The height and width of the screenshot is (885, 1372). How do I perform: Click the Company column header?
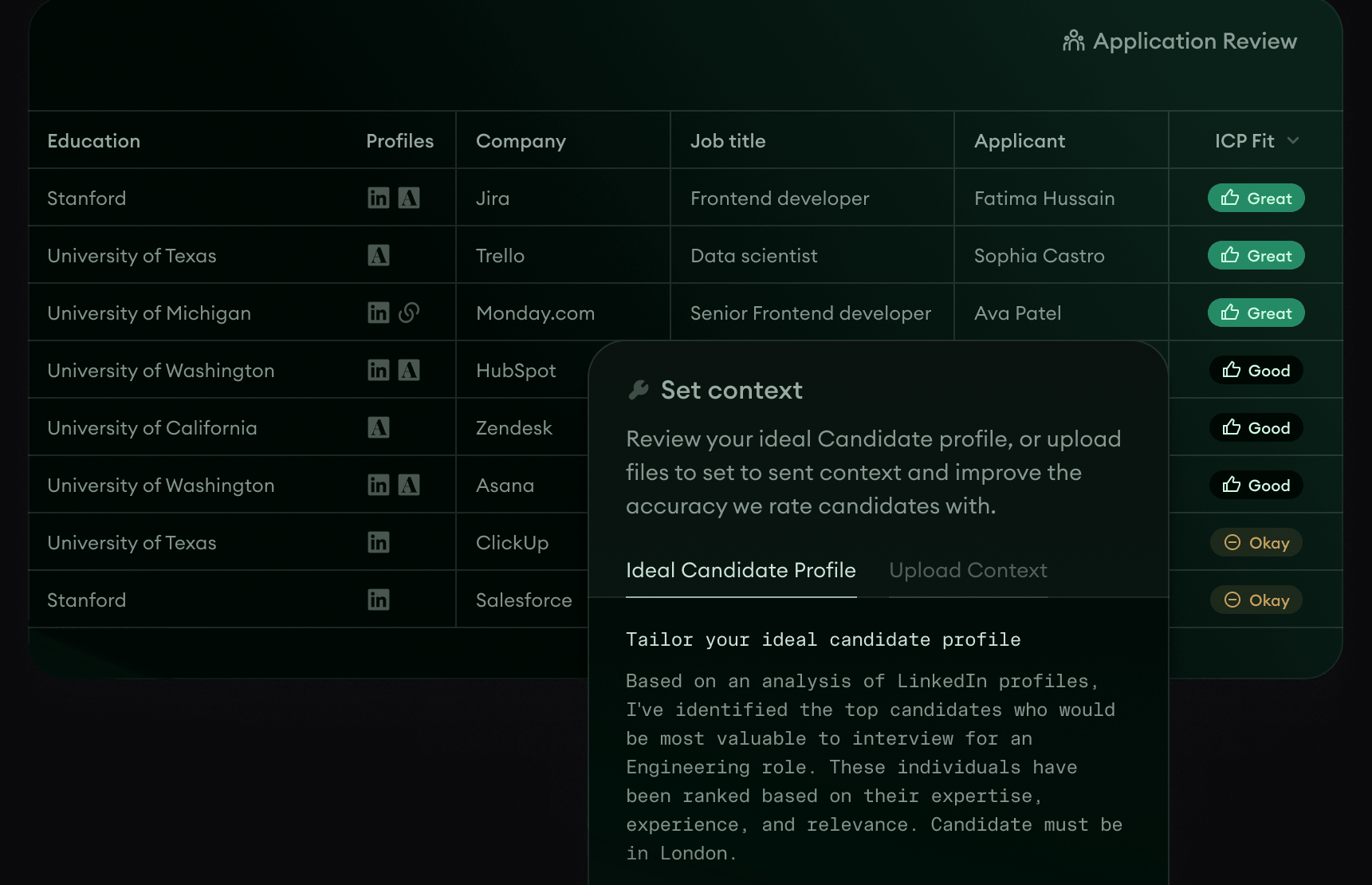521,141
